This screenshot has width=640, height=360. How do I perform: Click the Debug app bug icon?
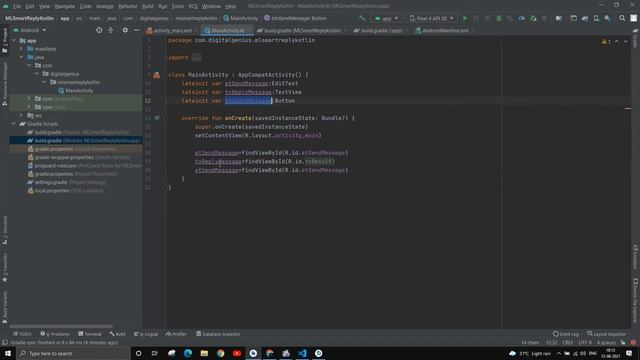(x=499, y=18)
